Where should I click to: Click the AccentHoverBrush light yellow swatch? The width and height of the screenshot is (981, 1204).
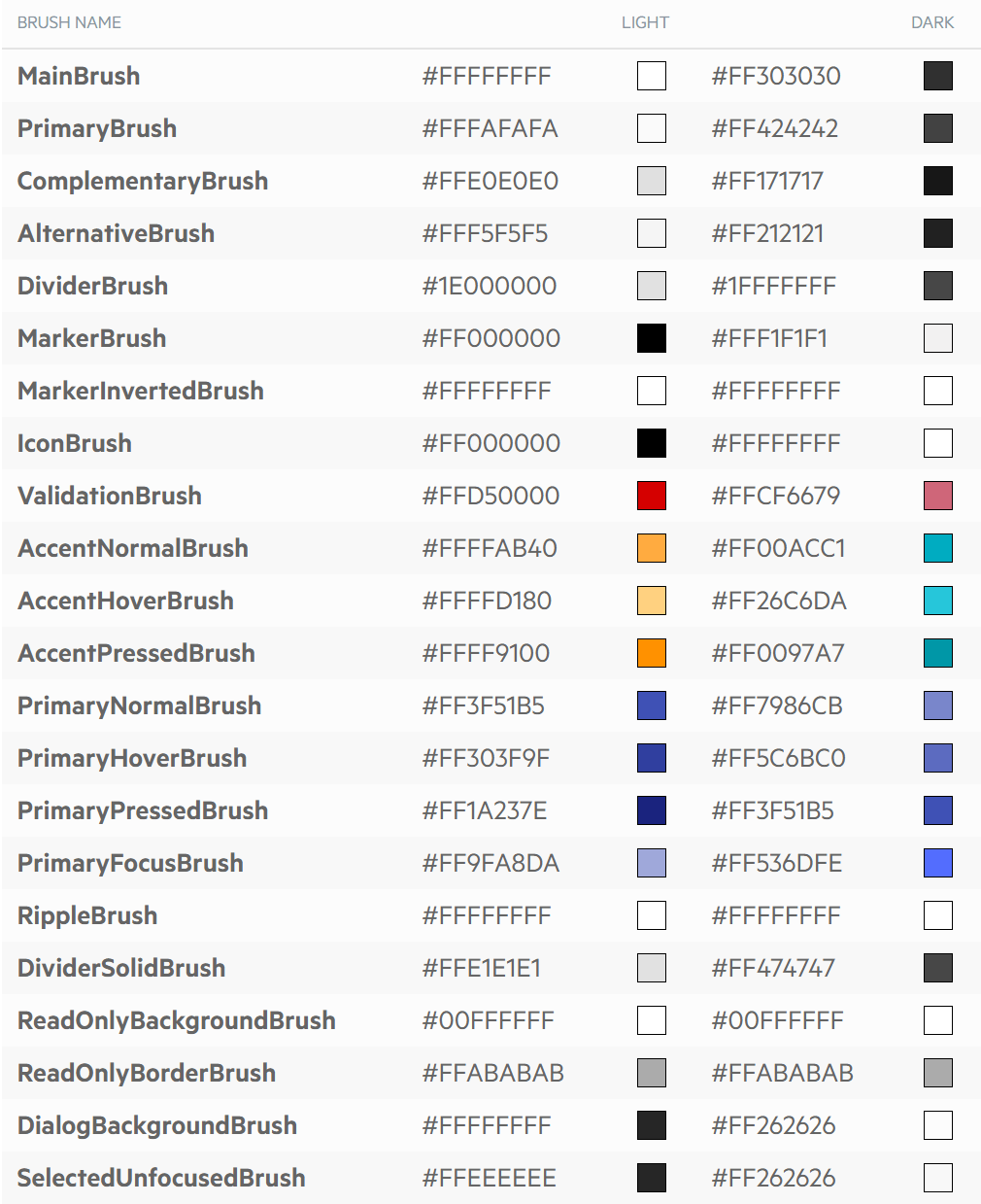click(652, 601)
